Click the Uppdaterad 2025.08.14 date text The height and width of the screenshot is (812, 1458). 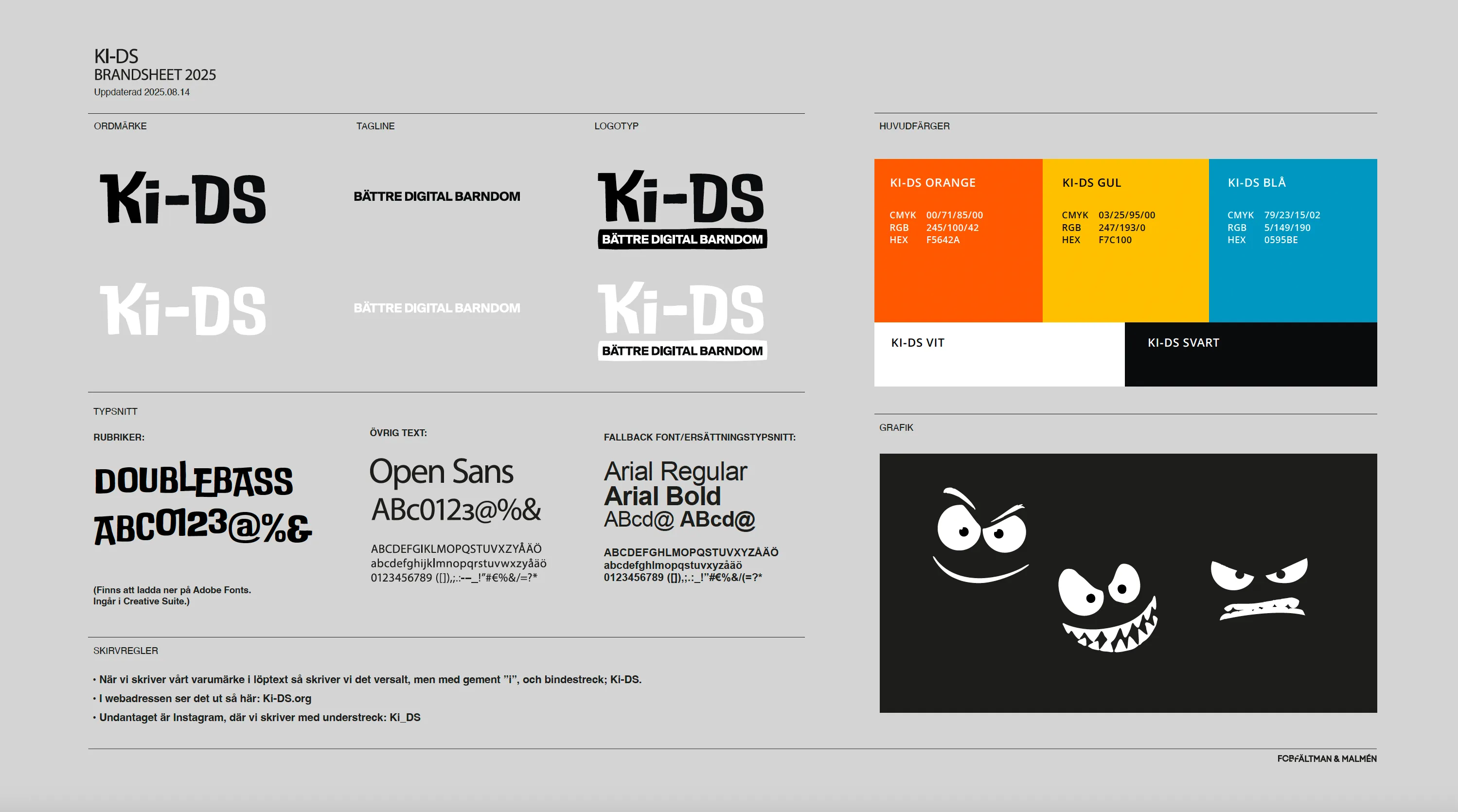coord(142,92)
